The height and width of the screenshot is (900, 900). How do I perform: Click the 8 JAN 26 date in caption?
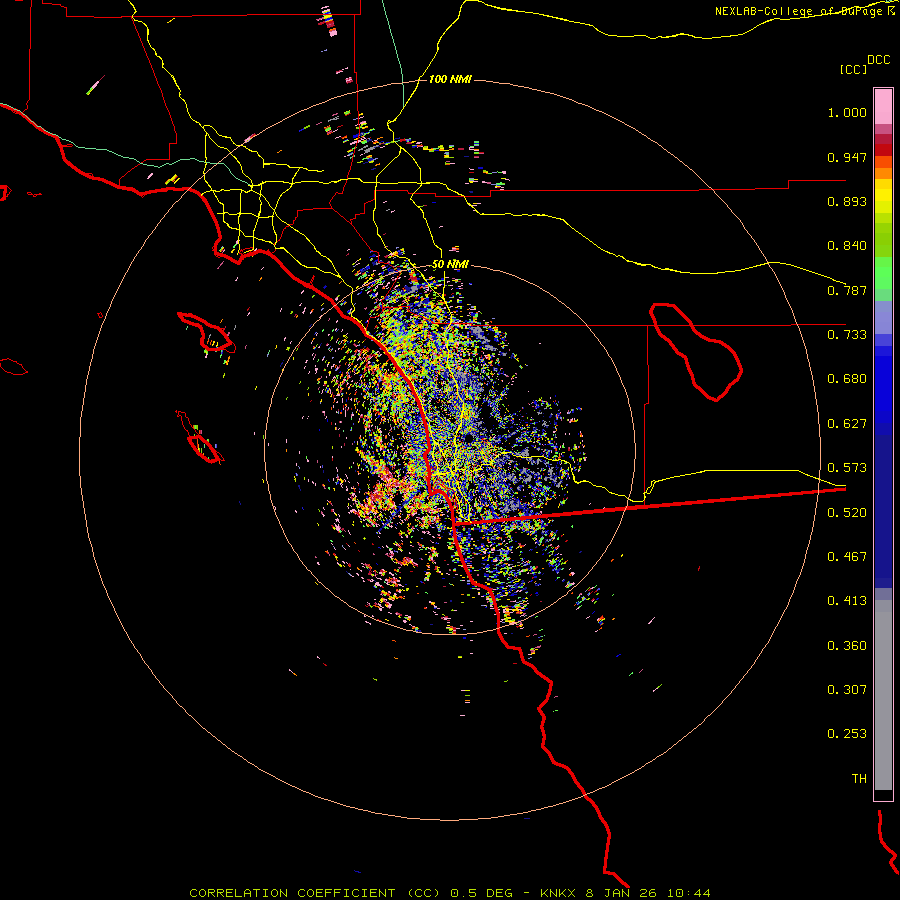coord(621,893)
